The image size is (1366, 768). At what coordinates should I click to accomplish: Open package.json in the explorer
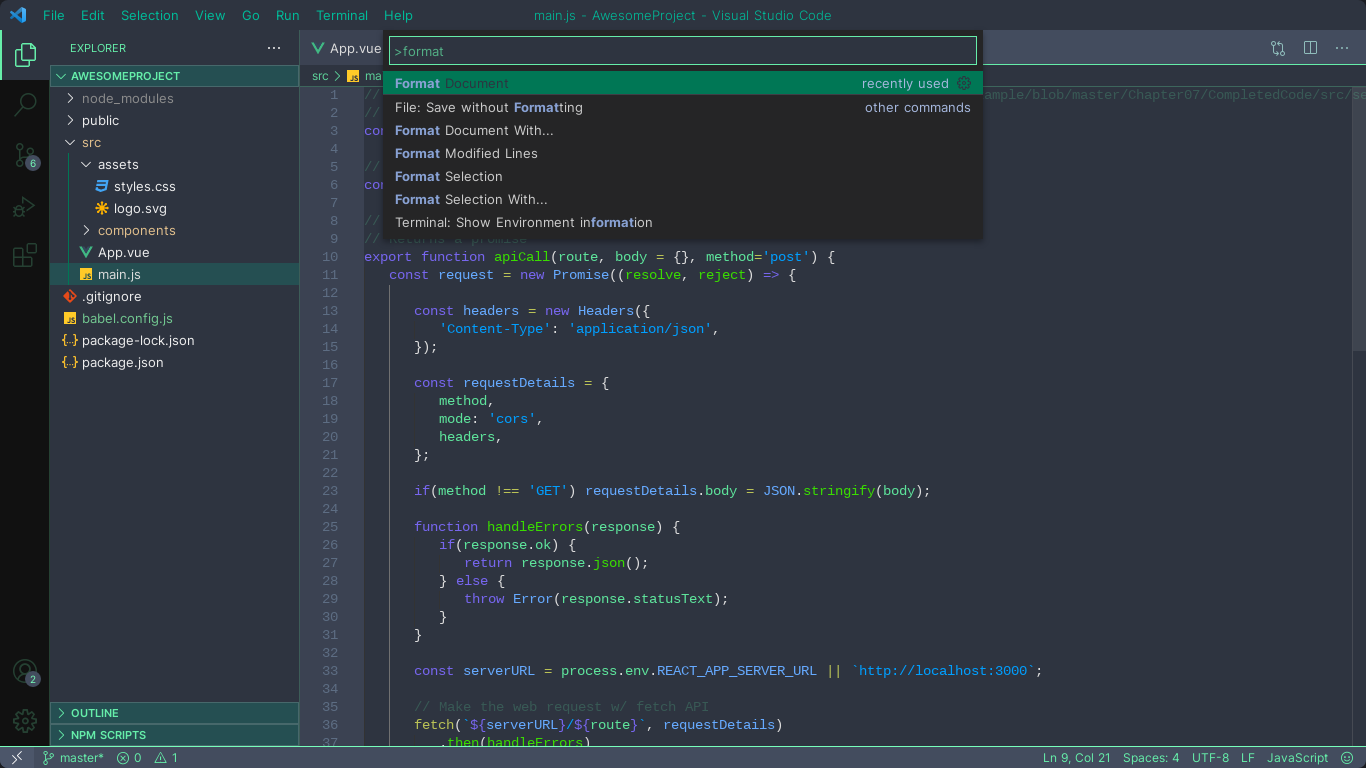(122, 362)
